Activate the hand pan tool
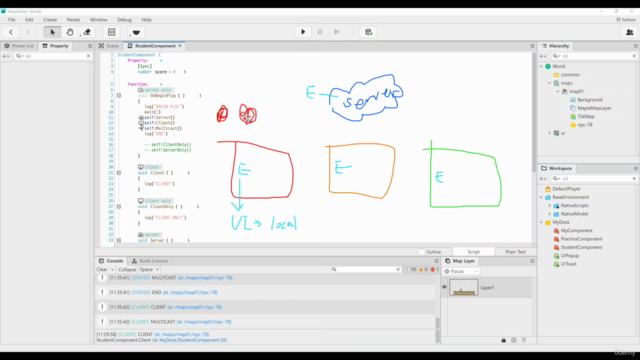Image resolution: width=640 pixels, height=360 pixels. click(70, 32)
